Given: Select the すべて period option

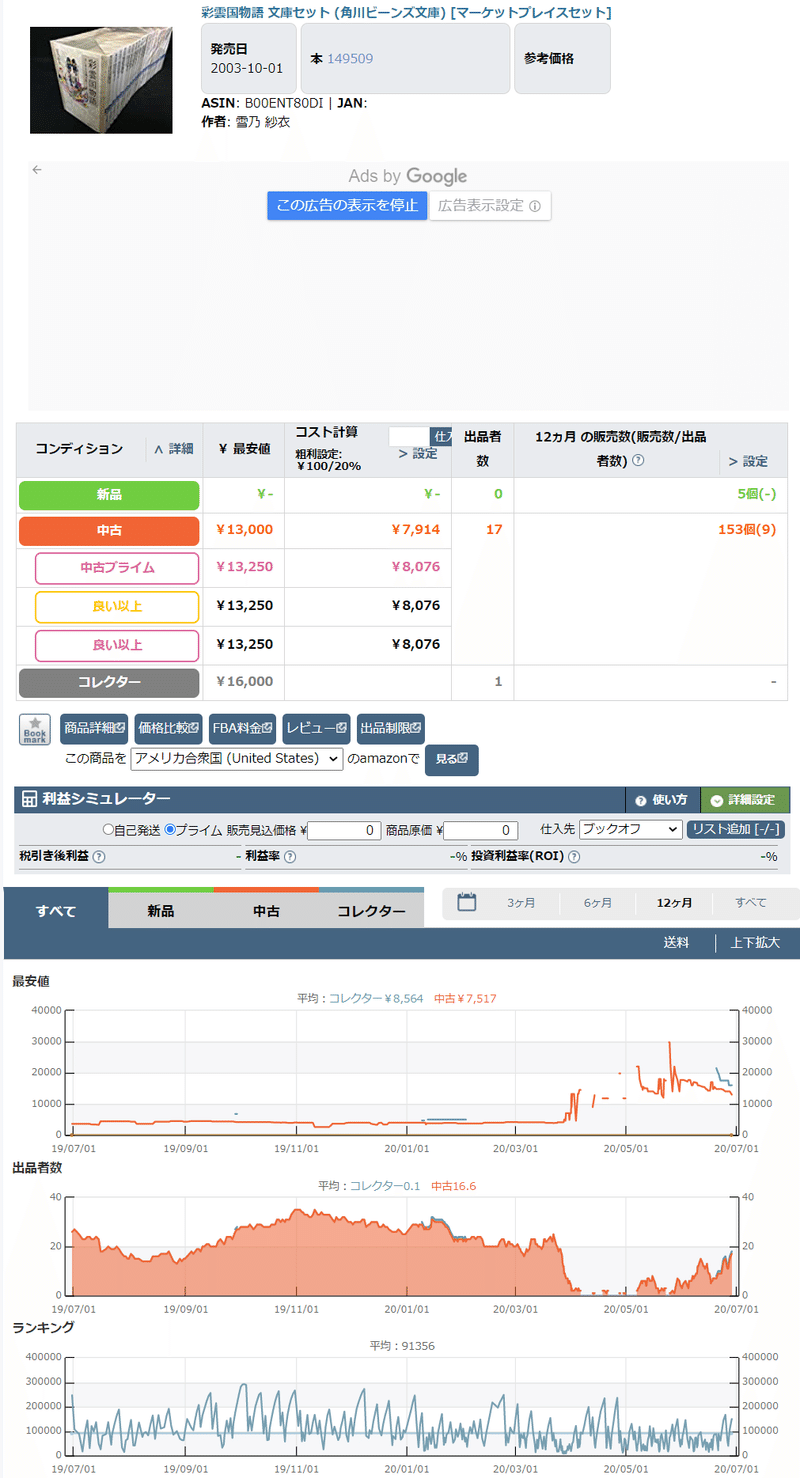Looking at the screenshot, I should 751,903.
